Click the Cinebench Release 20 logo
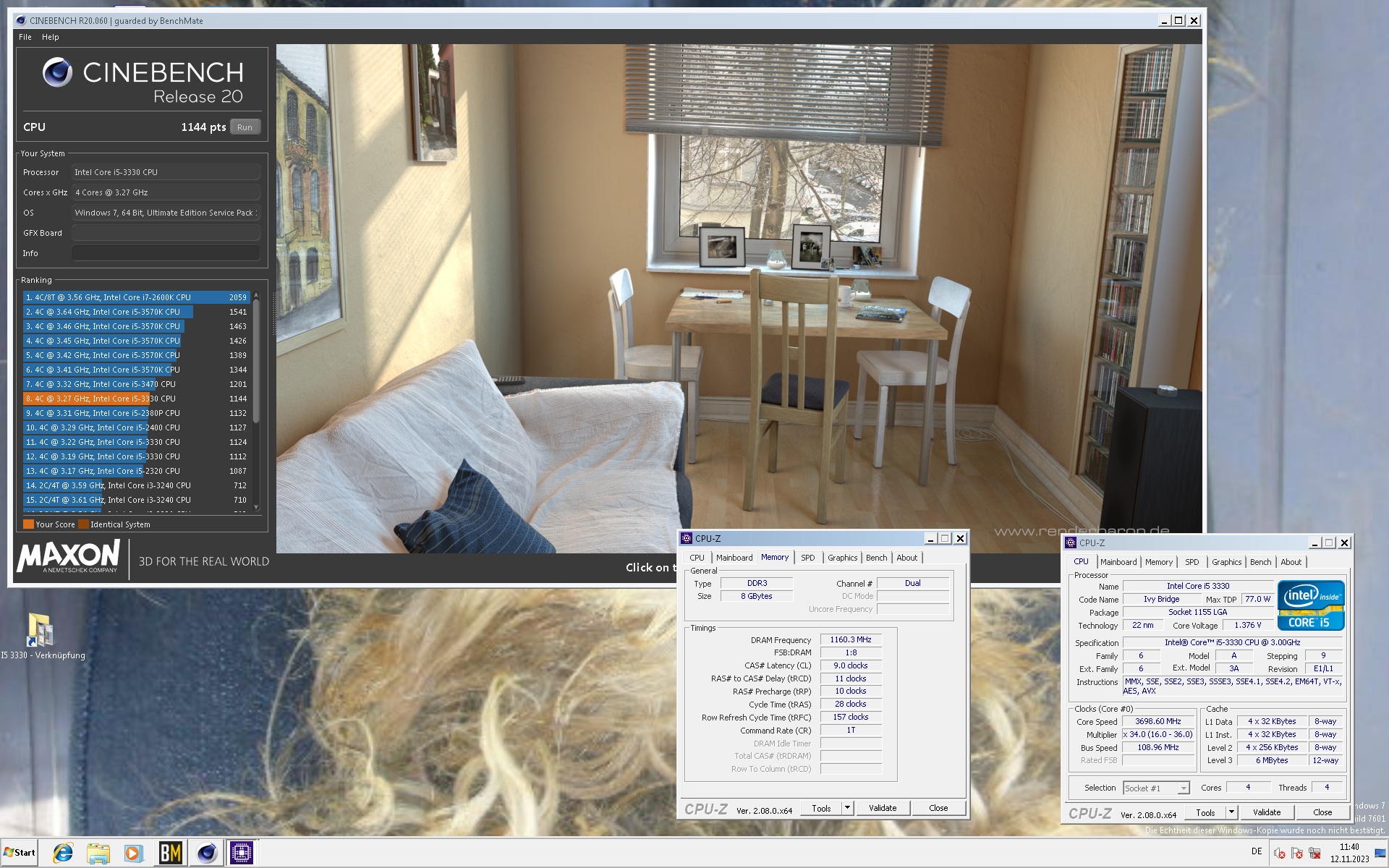The width and height of the screenshot is (1389, 868). tap(143, 81)
